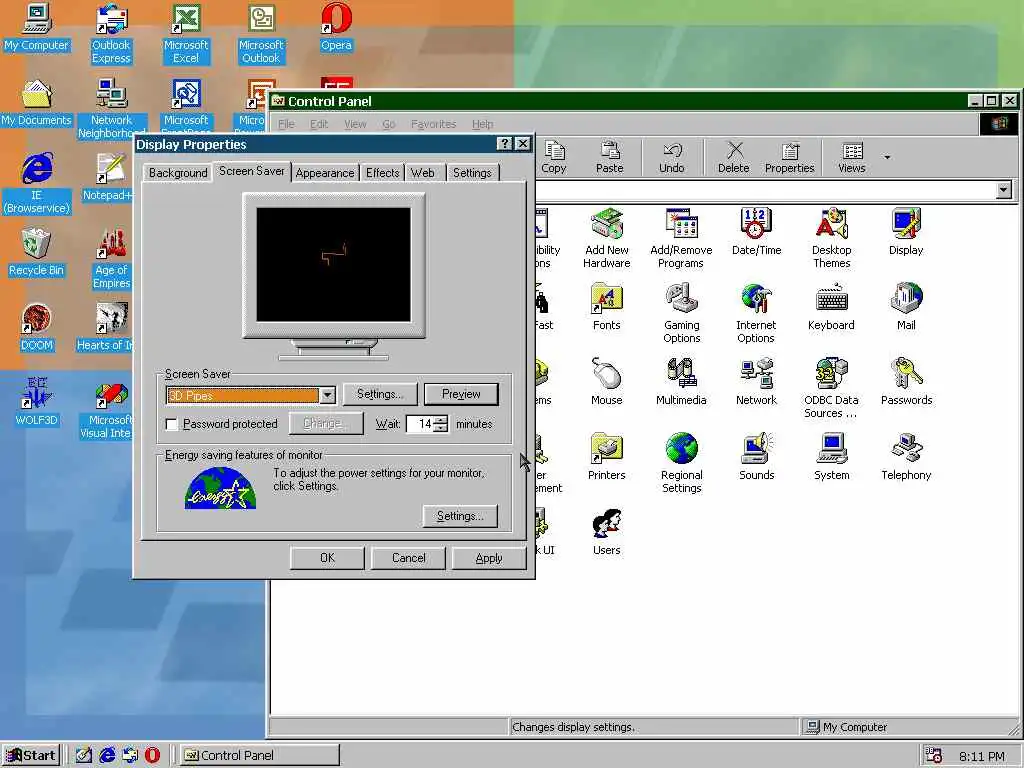Open the Favorites menu in Control Panel

pos(433,124)
